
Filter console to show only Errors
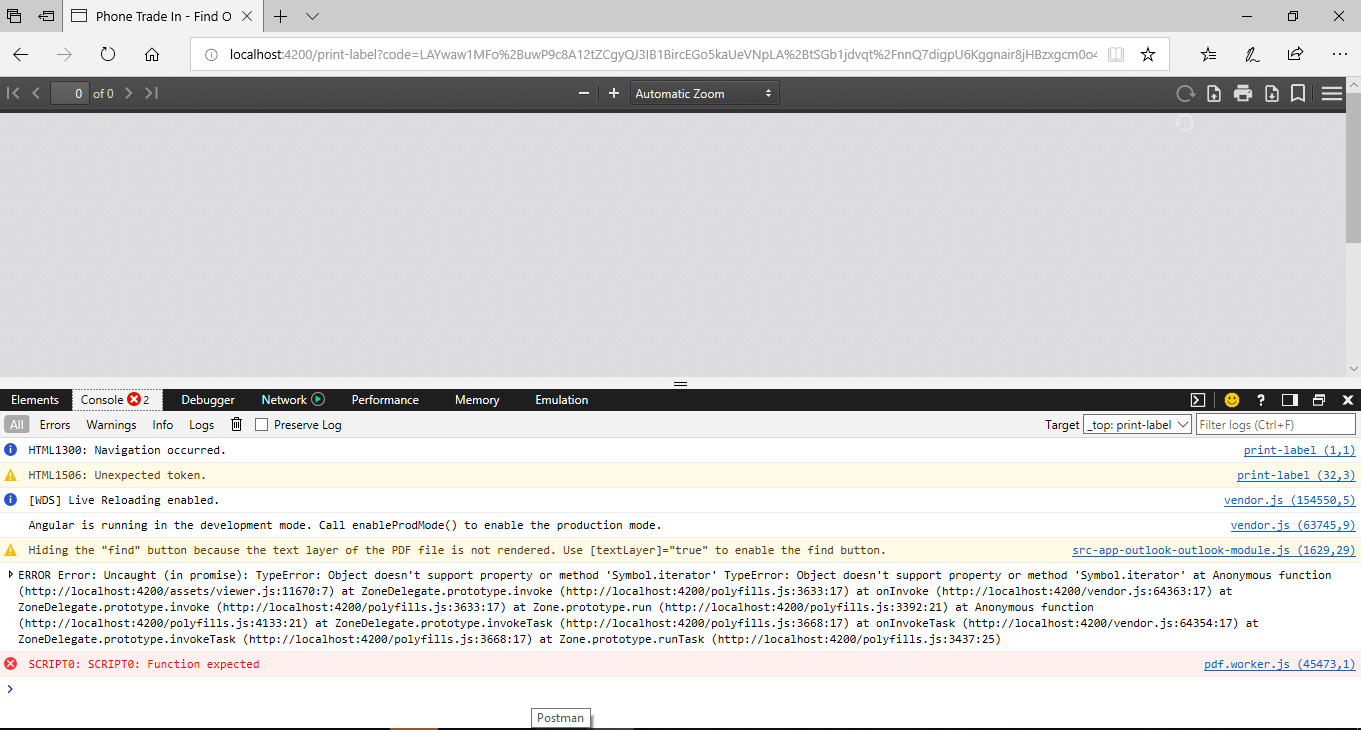pos(55,424)
